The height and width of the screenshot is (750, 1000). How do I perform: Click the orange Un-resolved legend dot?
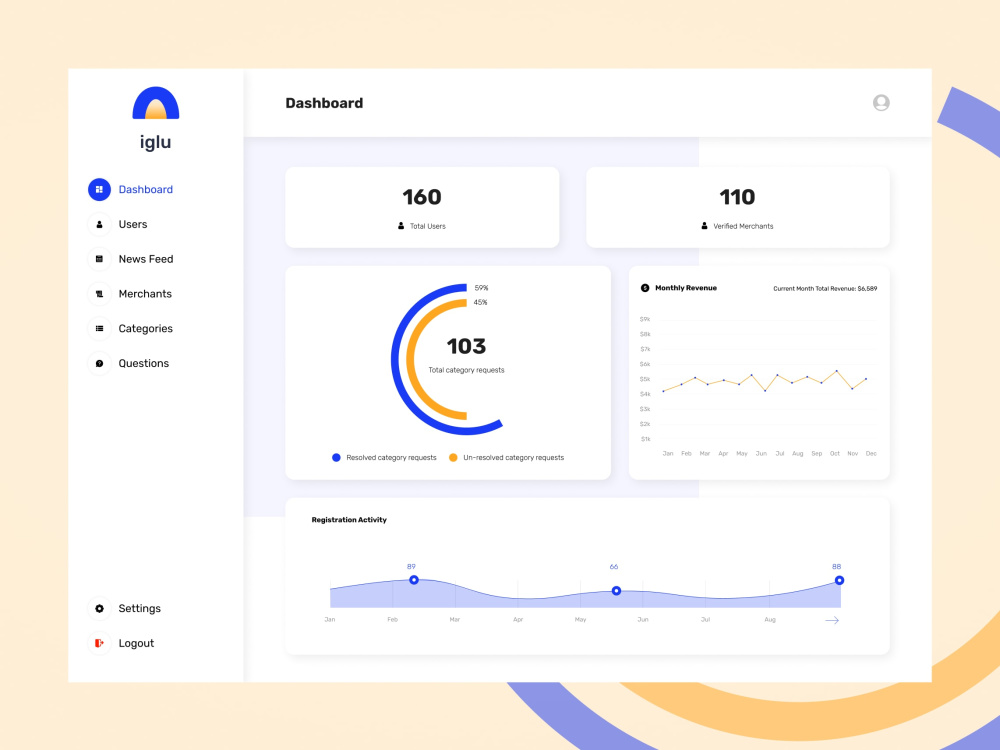(453, 457)
